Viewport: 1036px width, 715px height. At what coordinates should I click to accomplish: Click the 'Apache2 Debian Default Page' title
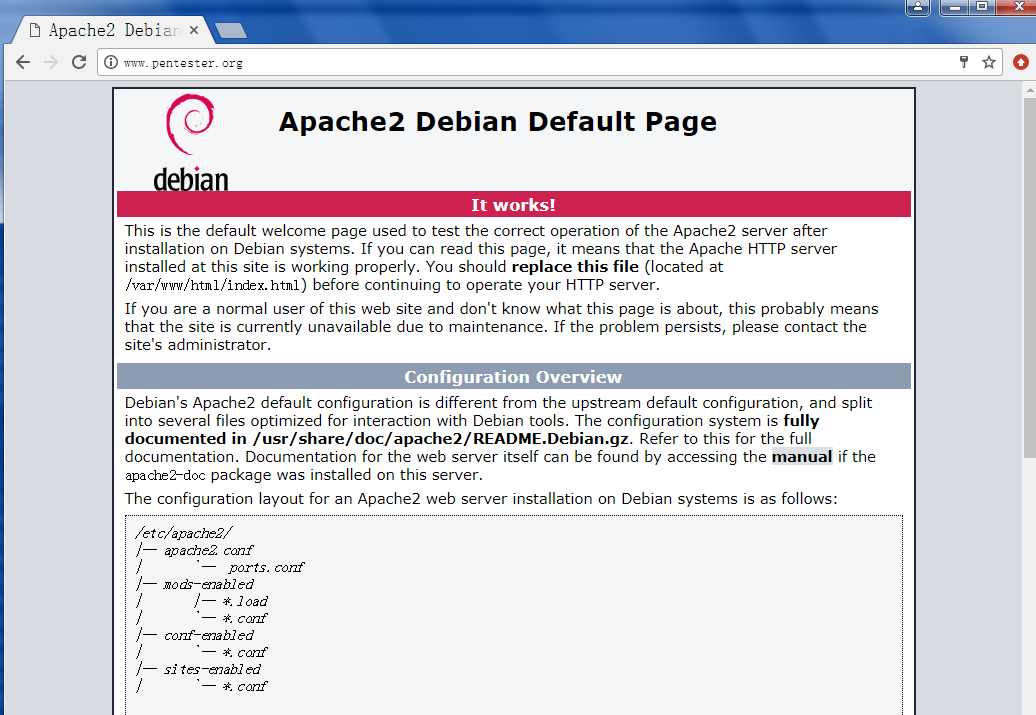click(x=498, y=122)
